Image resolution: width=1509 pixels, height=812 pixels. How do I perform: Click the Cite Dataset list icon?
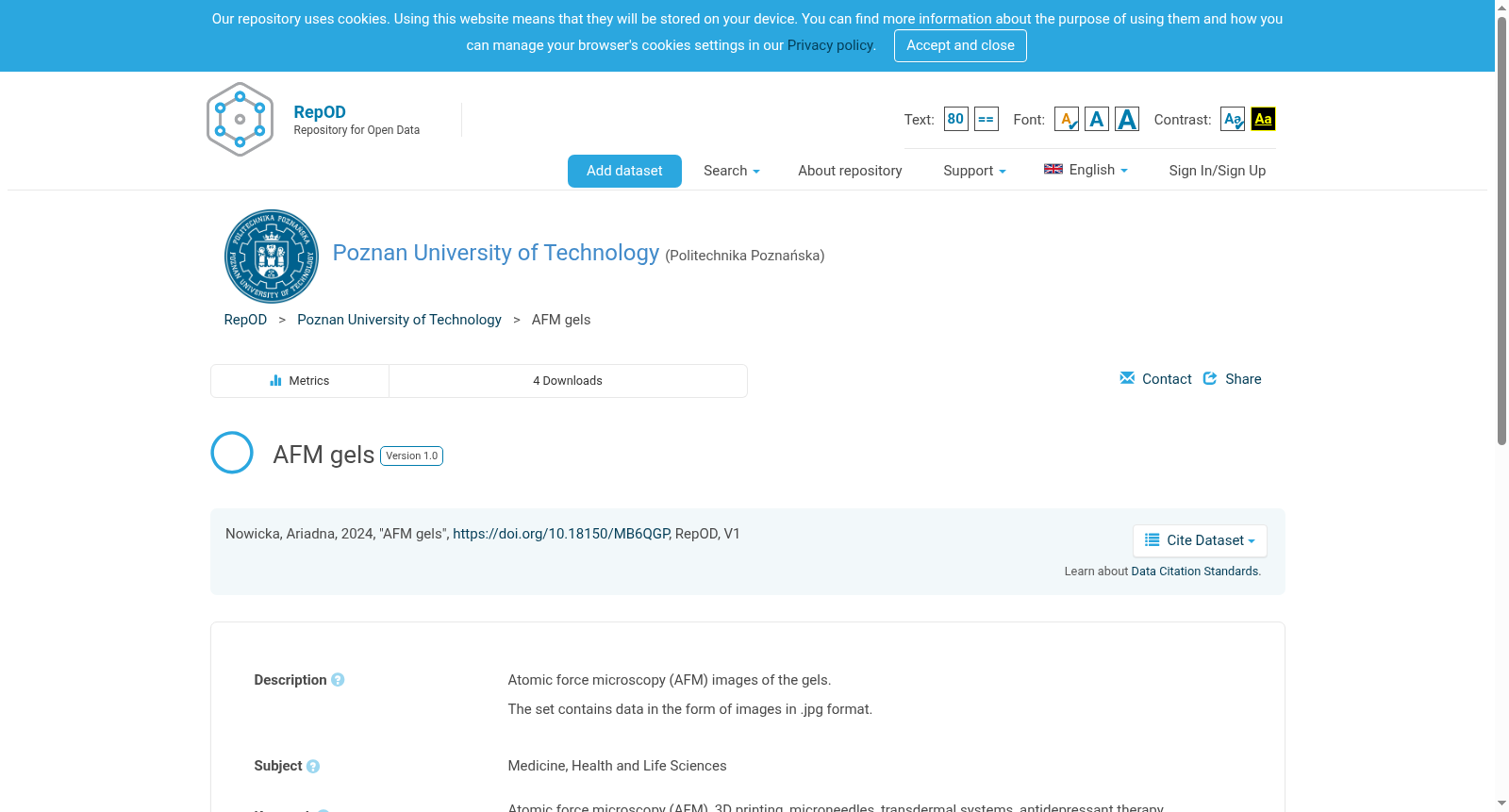click(1152, 540)
